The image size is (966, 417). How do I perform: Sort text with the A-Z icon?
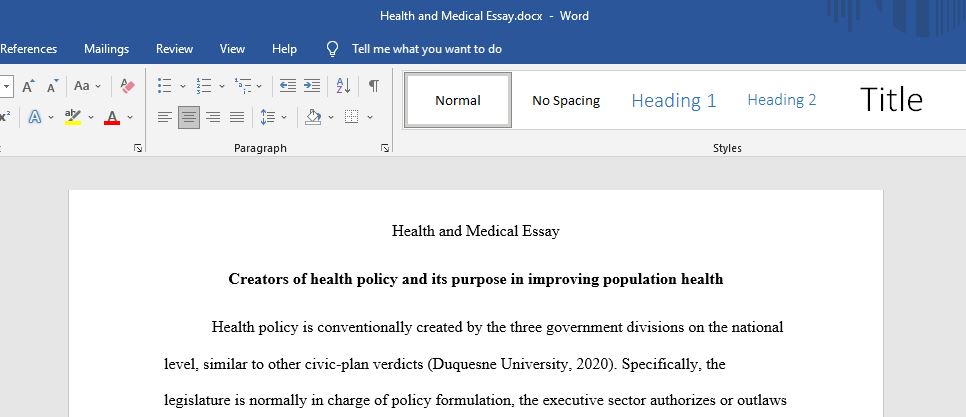coord(343,86)
